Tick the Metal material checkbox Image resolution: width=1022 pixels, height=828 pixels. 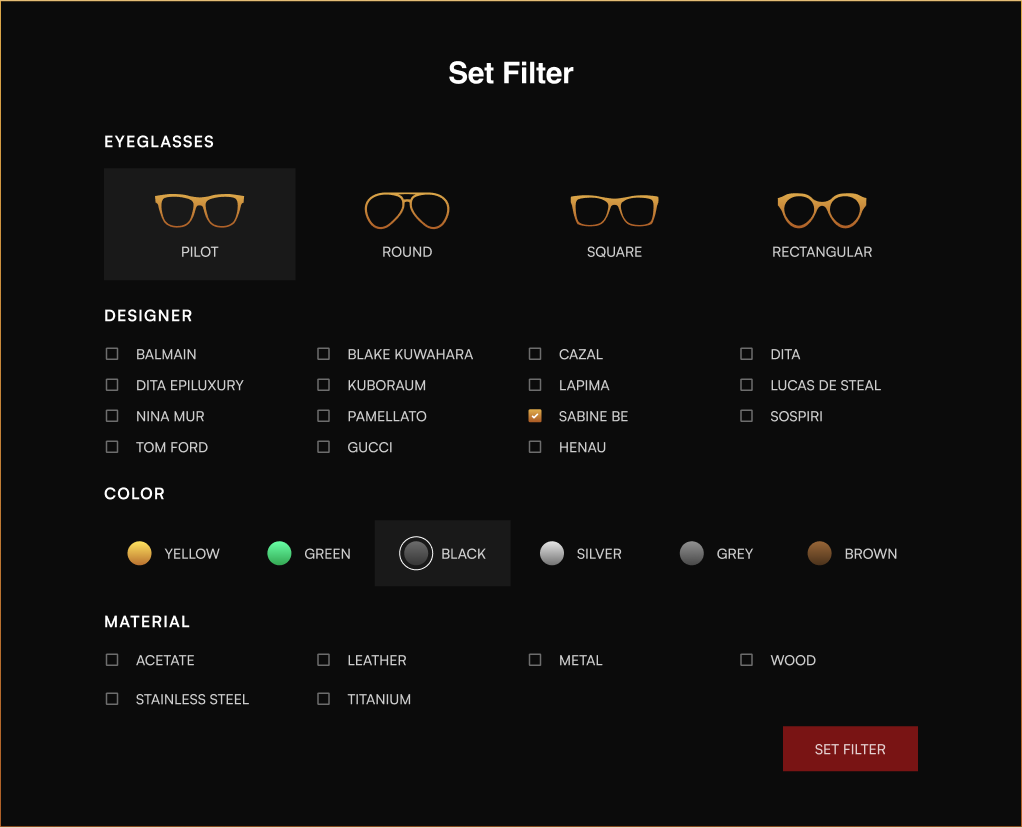tap(535, 660)
